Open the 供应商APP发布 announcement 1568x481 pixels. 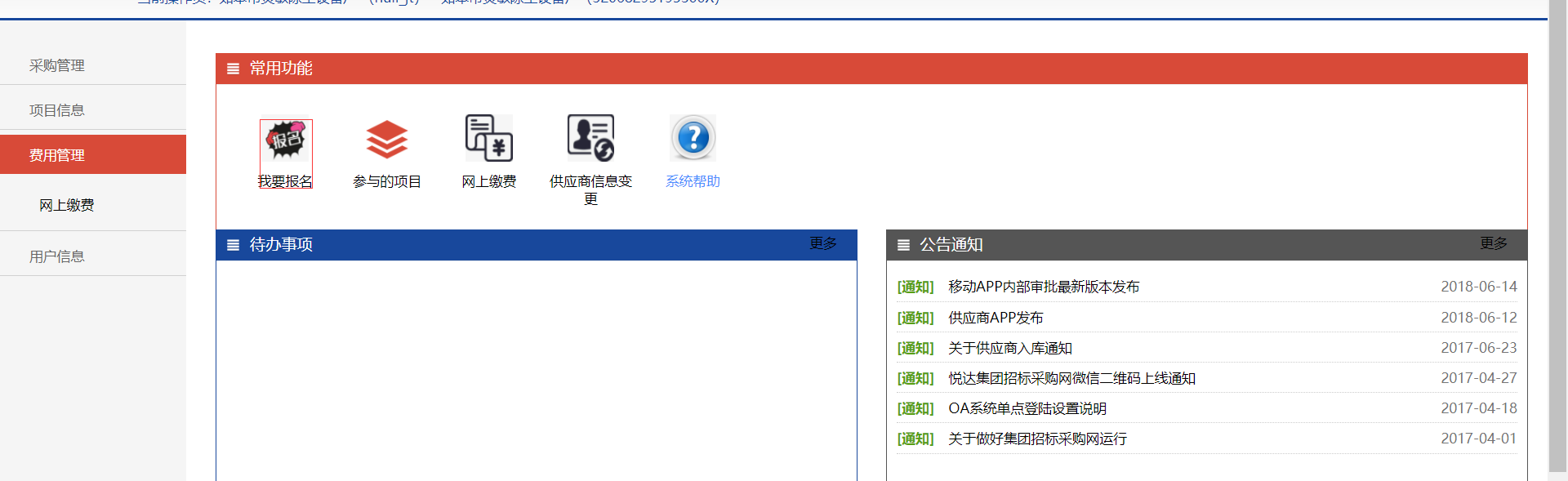[x=995, y=318]
